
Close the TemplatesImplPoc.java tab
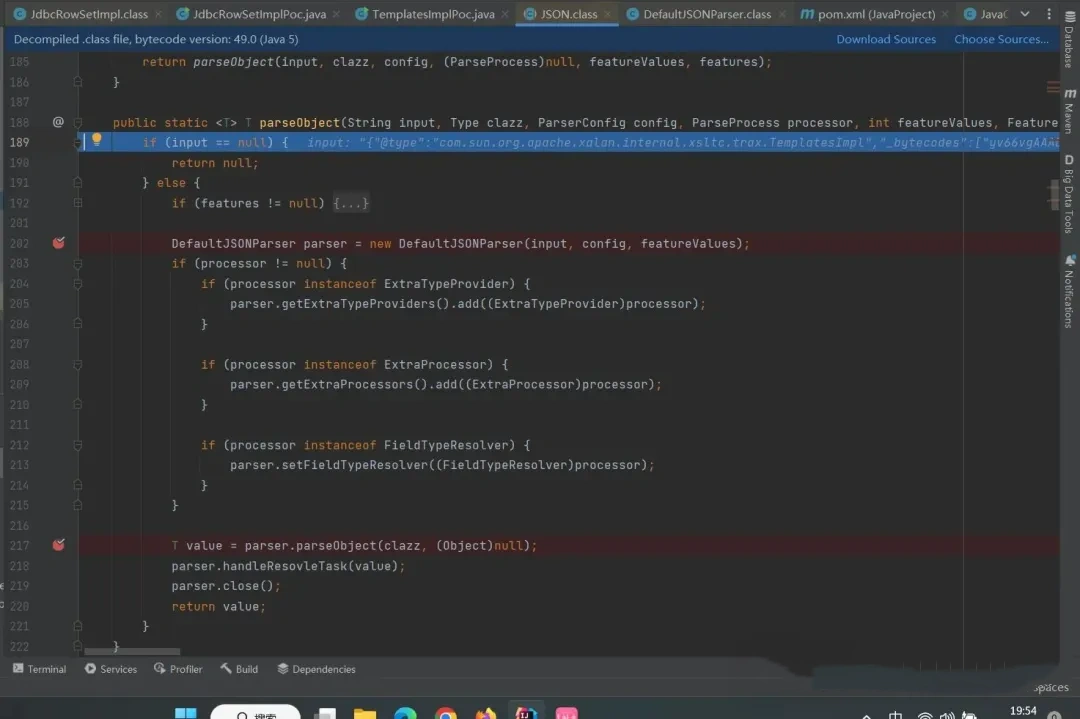pos(505,14)
